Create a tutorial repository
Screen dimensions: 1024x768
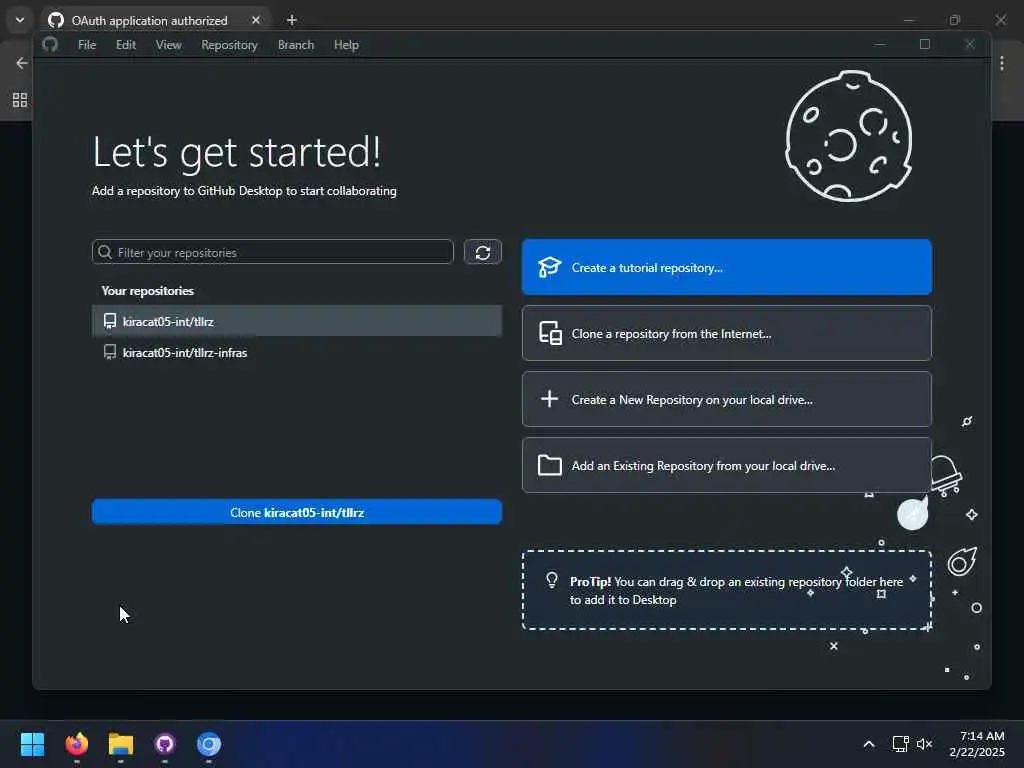(x=727, y=268)
